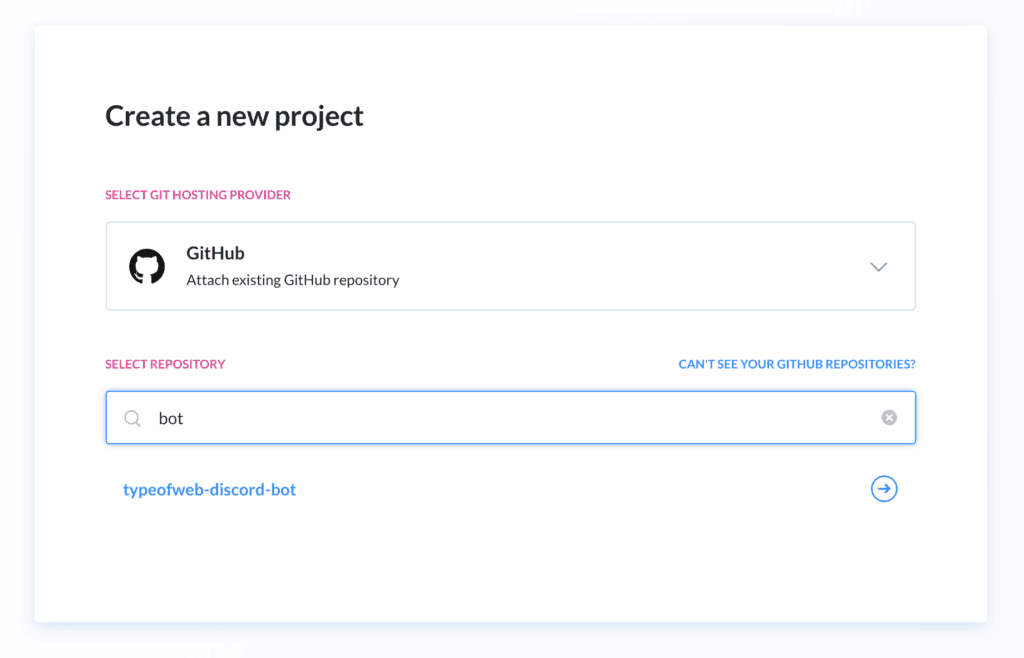Clear the repository search with the X icon
The height and width of the screenshot is (658, 1024).
point(889,418)
